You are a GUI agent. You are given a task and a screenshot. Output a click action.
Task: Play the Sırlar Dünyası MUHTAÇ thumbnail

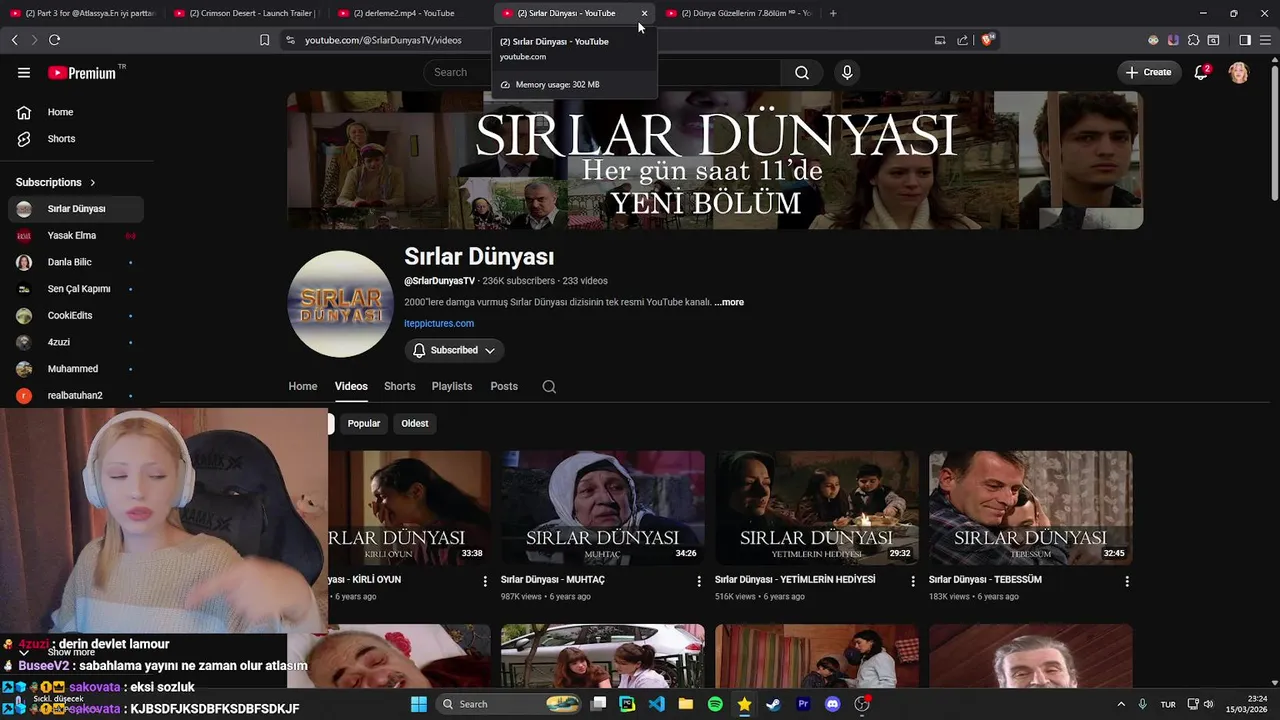(603, 508)
